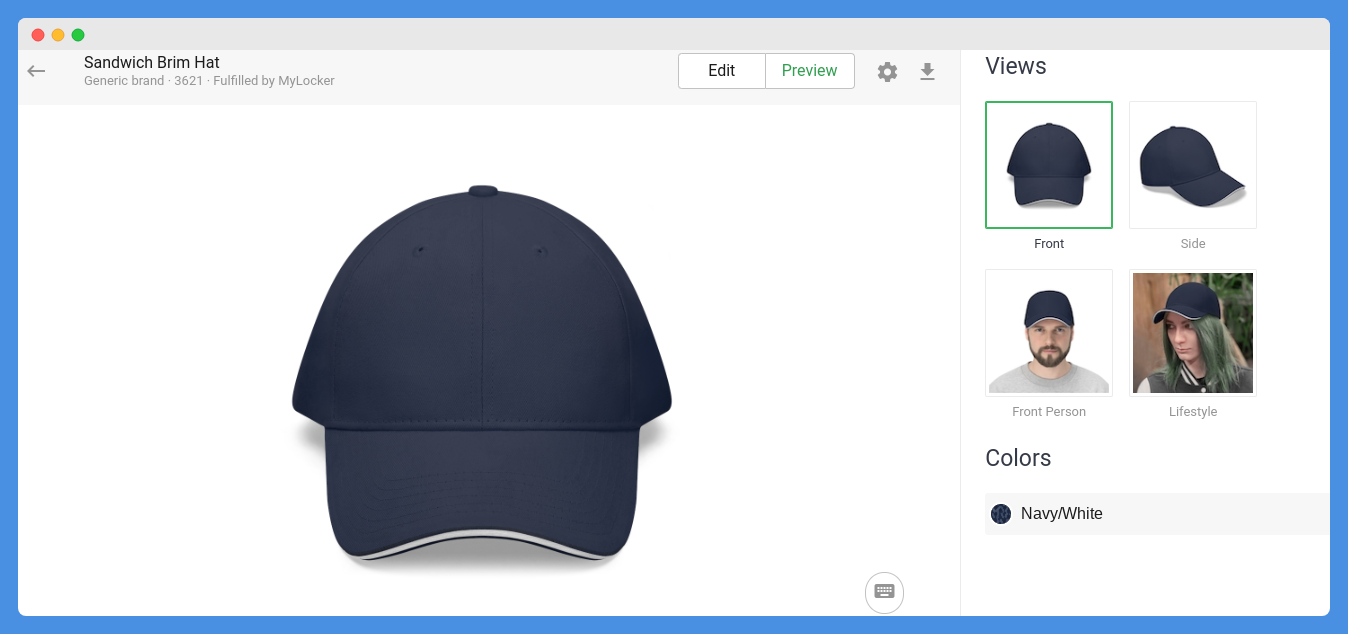Maximize the window with the green button

click(x=78, y=35)
